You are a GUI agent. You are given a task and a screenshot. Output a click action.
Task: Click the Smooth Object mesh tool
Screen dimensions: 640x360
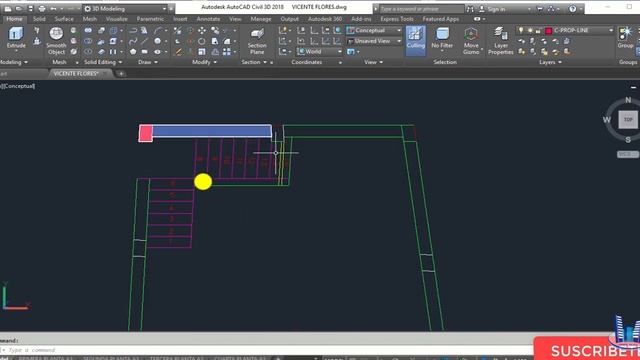tap(56, 40)
